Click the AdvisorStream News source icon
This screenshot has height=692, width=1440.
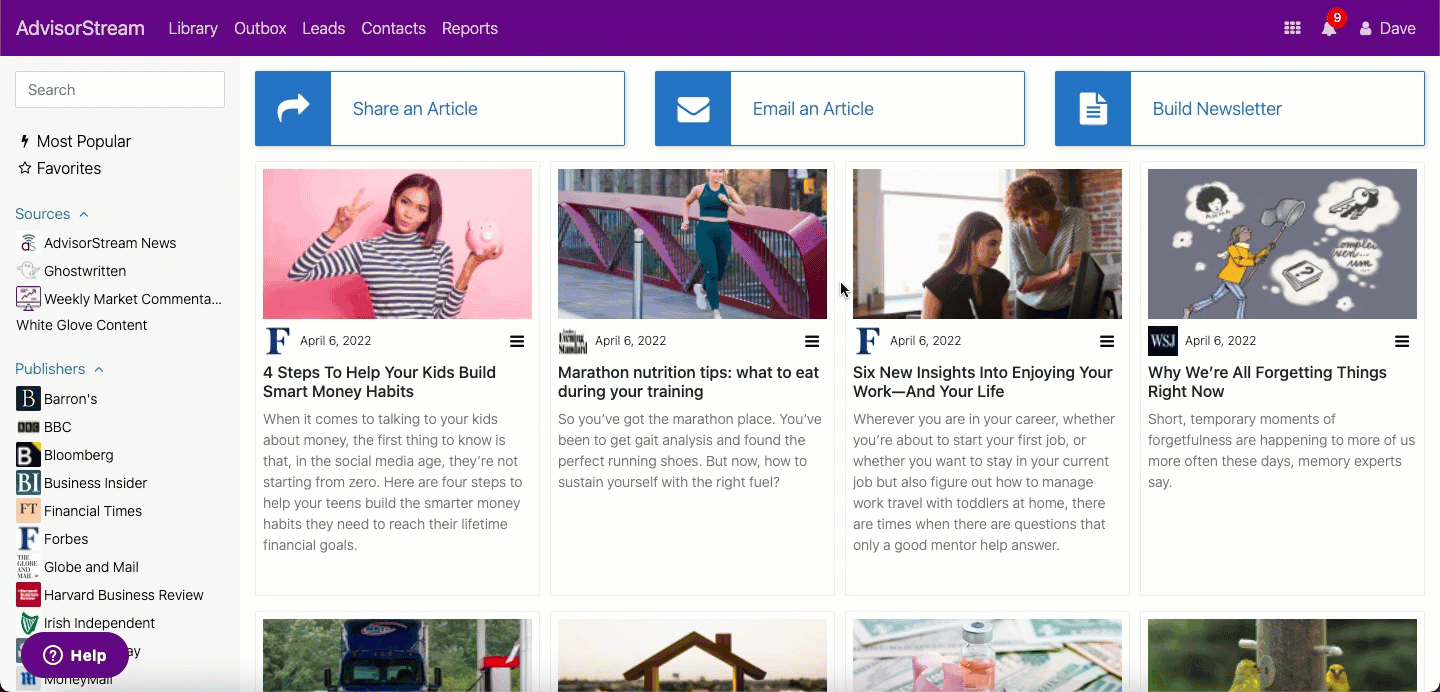click(x=28, y=243)
